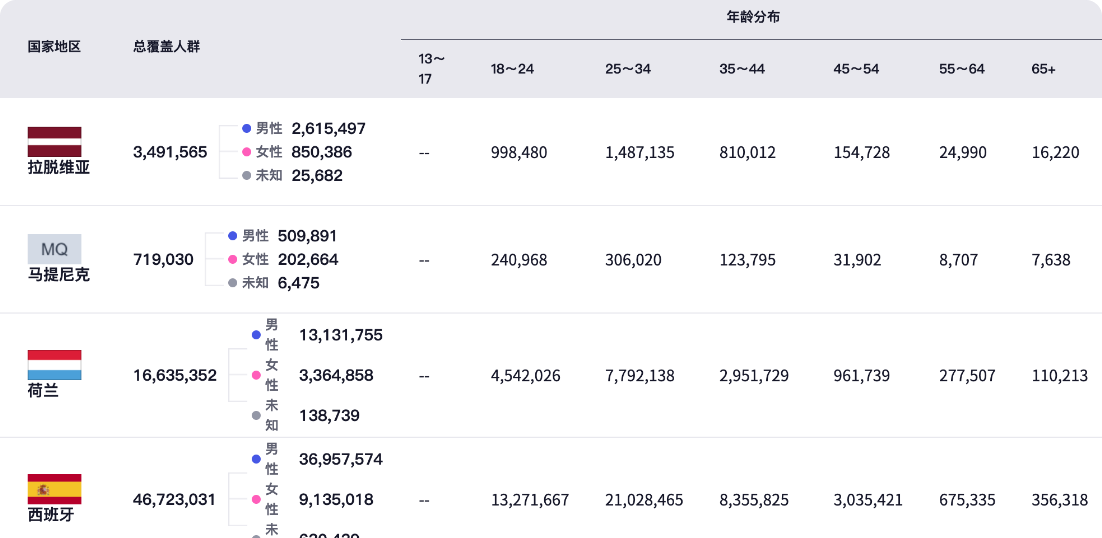Click pink 女性 dot in 西班牙 row

[257, 500]
